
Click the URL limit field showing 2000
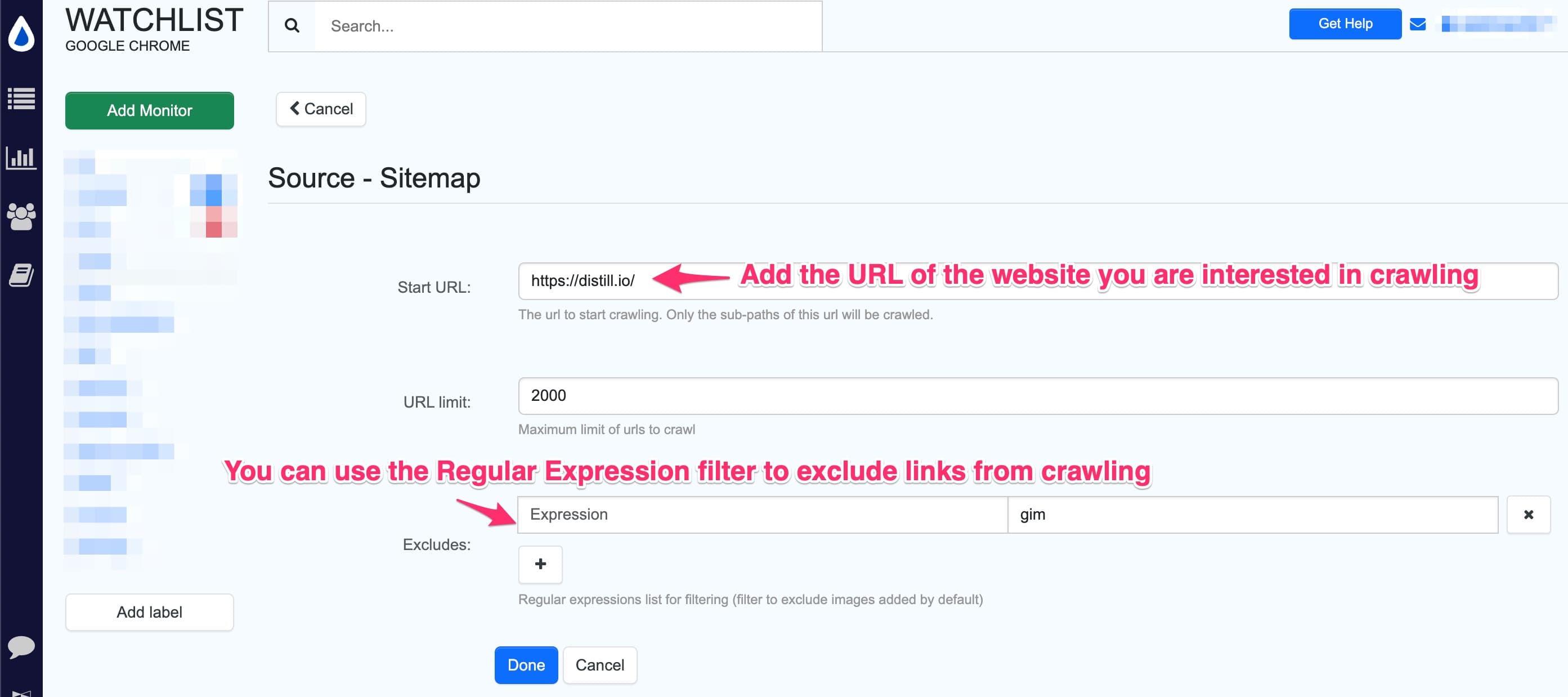[731, 396]
